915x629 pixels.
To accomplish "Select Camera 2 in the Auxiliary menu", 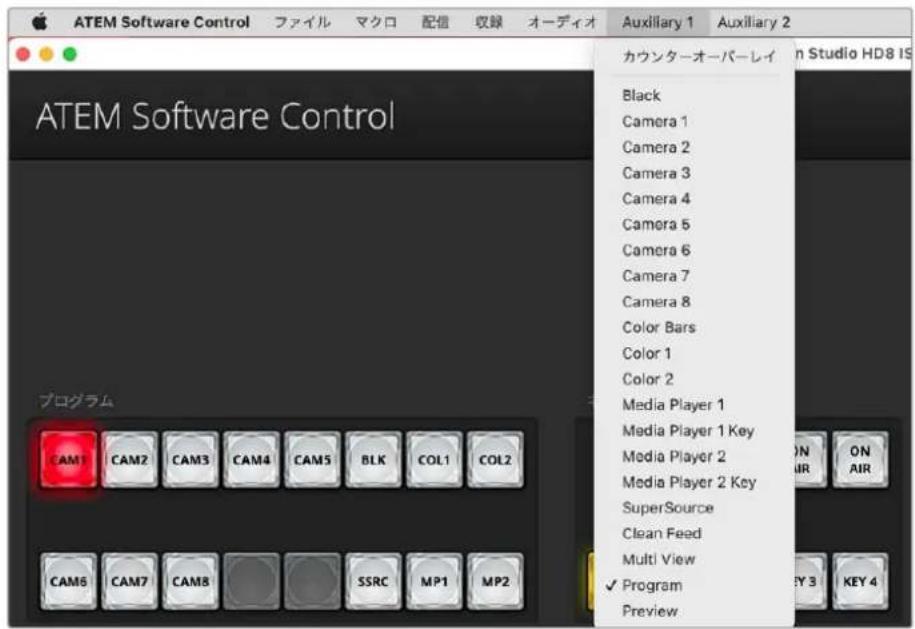I will [694, 147].
